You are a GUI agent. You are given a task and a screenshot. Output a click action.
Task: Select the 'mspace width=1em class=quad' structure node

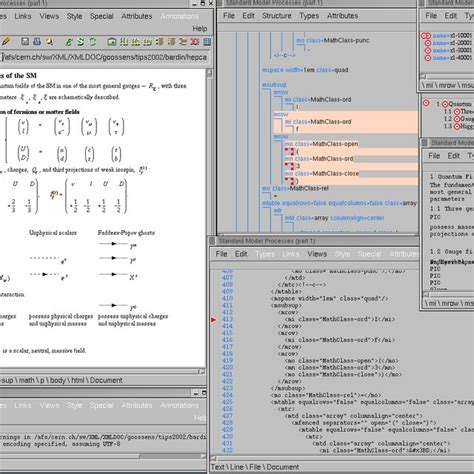pyautogui.click(x=305, y=70)
